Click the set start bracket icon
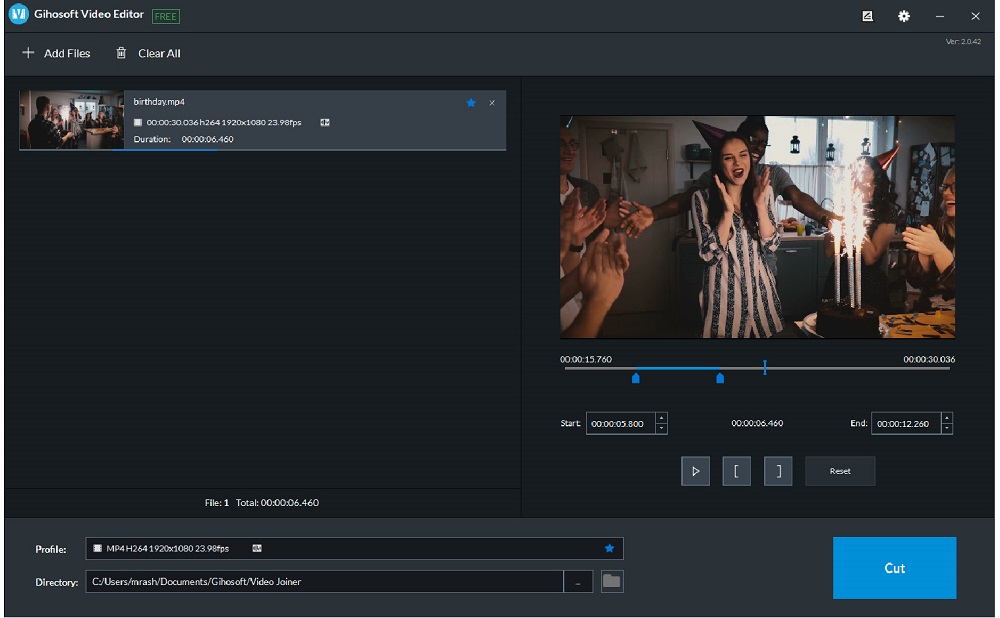The image size is (1000, 618). coord(737,470)
